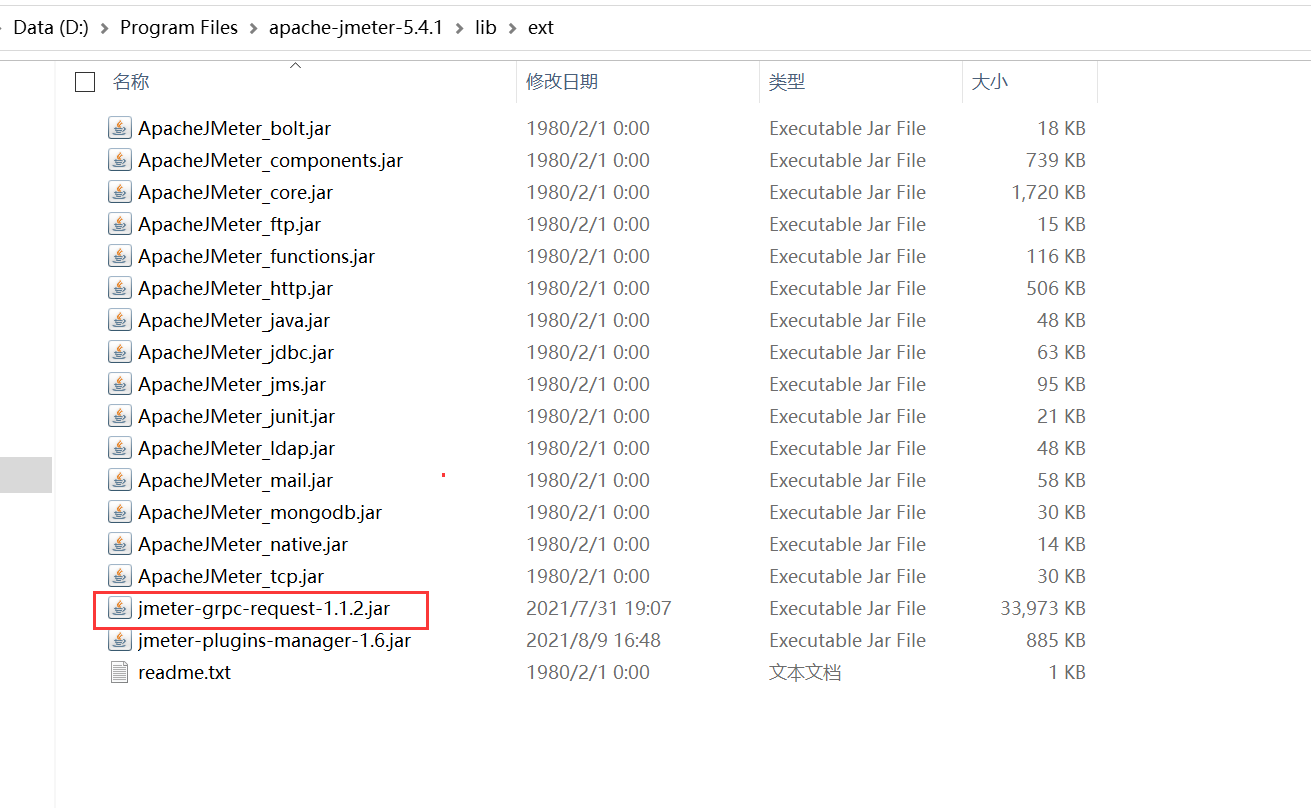Click the ApacheJMeter_core.jar file icon
The width and height of the screenshot is (1311, 808).
coord(120,192)
